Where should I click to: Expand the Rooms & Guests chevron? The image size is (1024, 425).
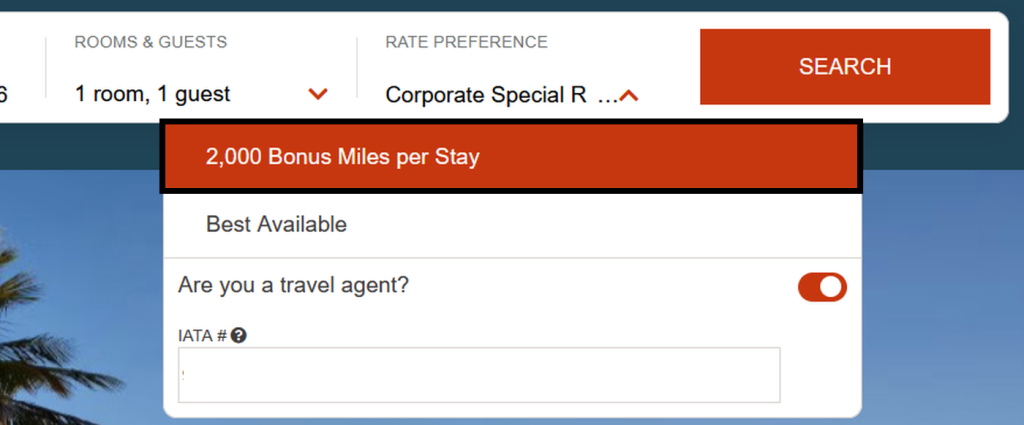click(318, 95)
